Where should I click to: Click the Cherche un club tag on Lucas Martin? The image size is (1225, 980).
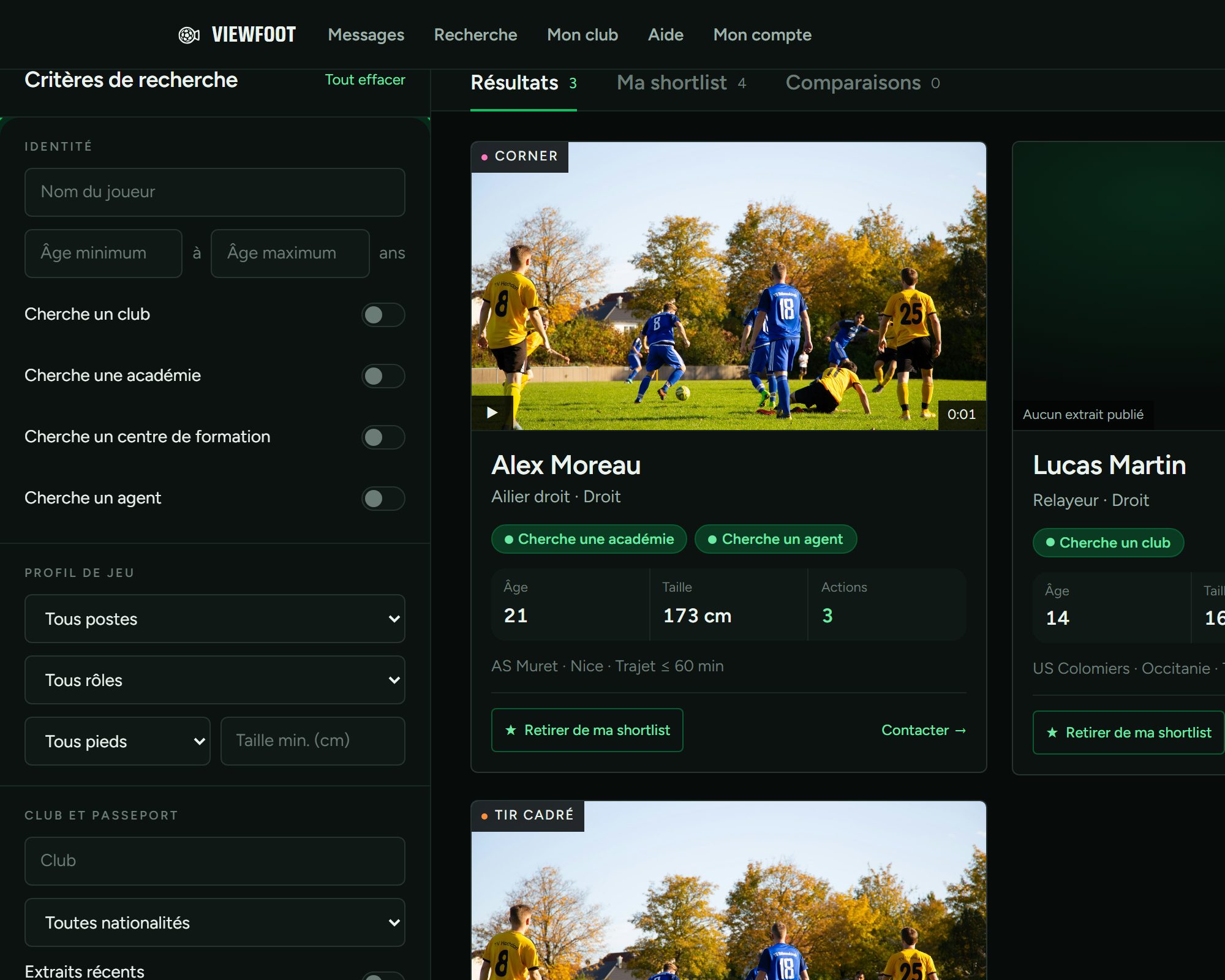1108,543
